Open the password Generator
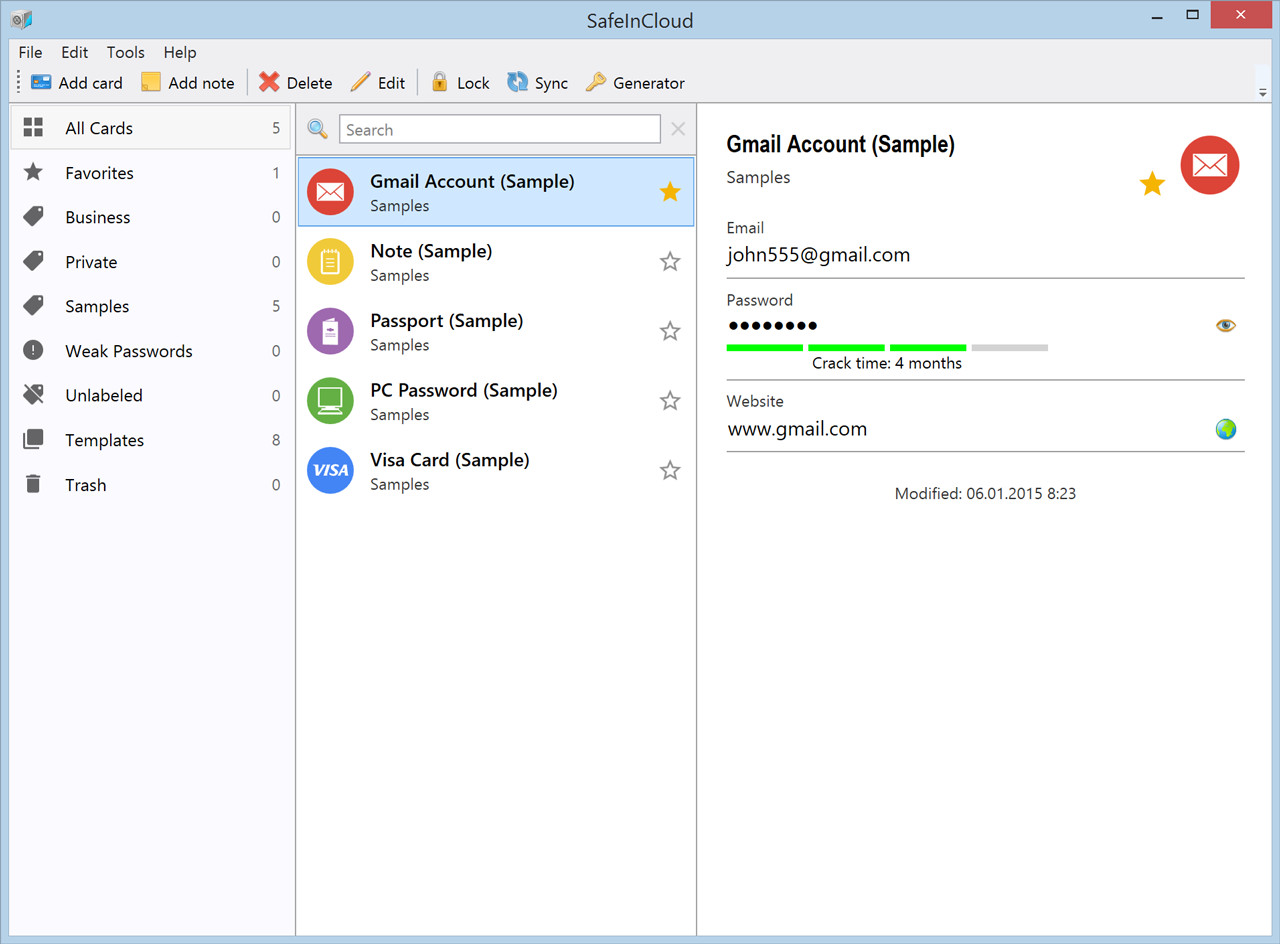Screen dimensions: 1280x944 click(x=635, y=83)
